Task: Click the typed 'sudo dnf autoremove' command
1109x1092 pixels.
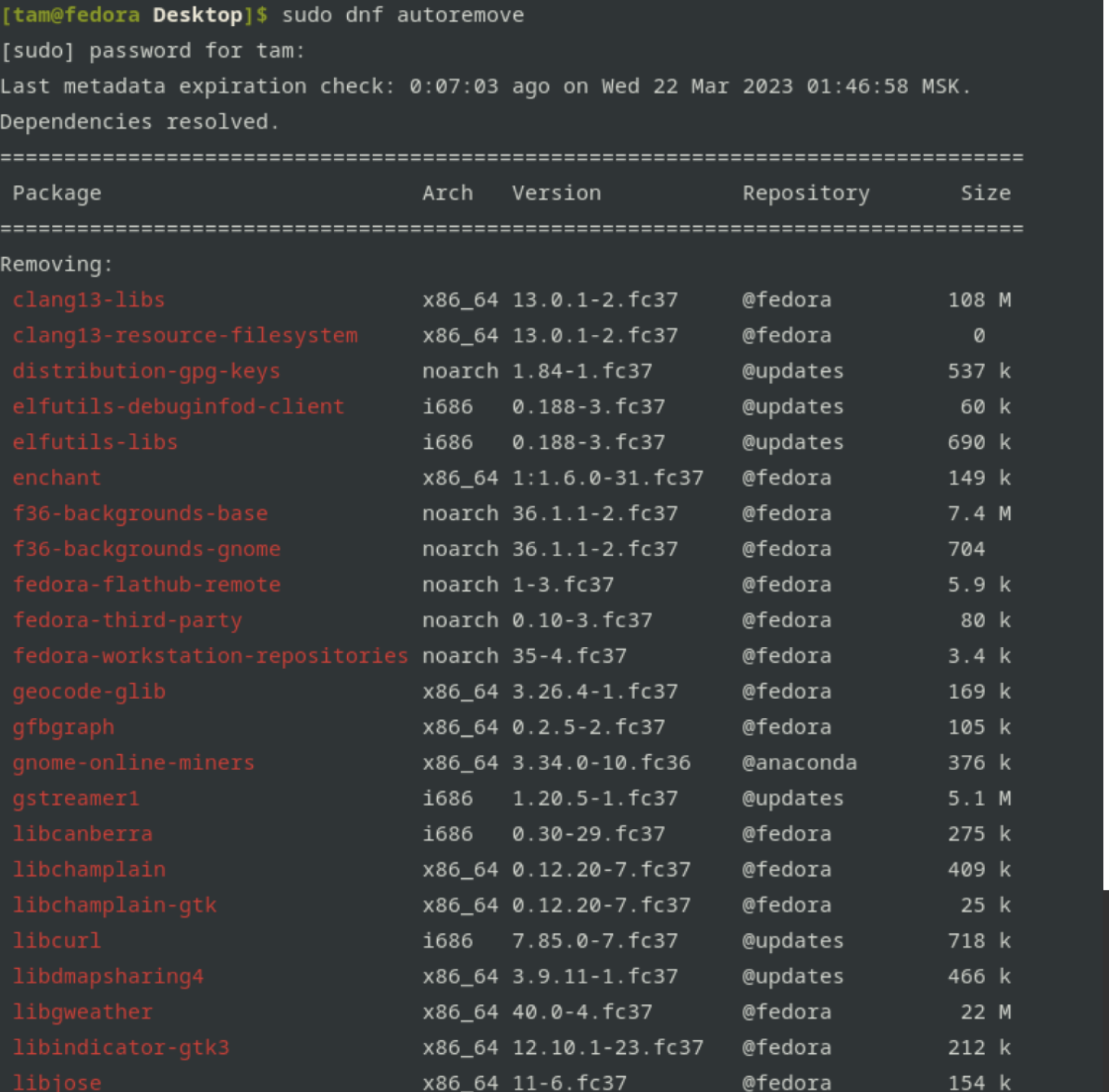Action: pos(403,15)
